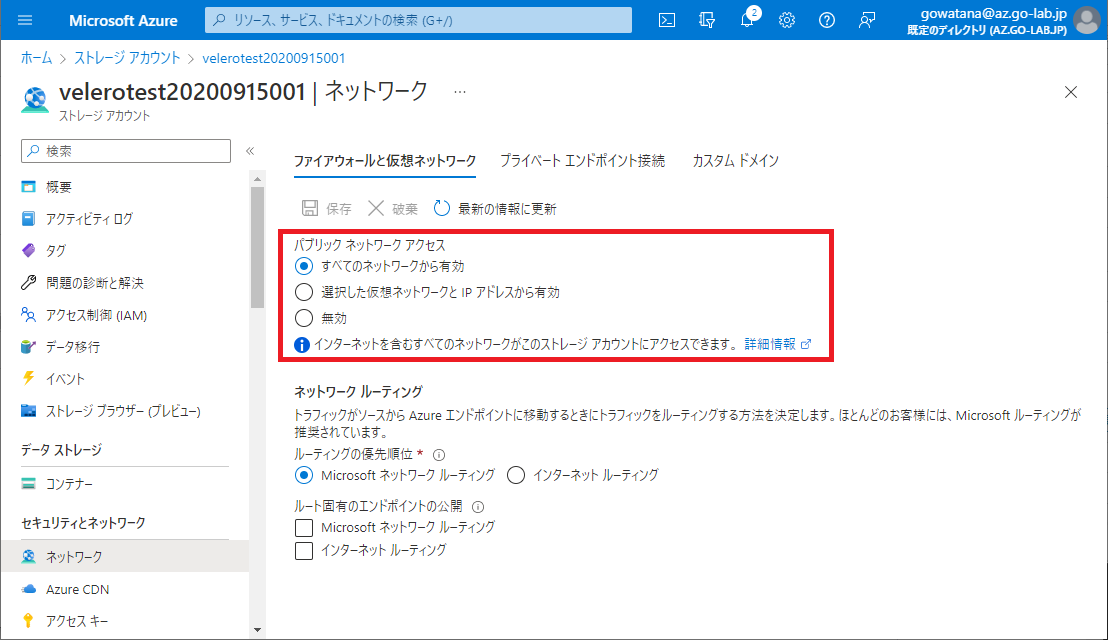This screenshot has width=1108, height=640.
Task: Open feedback icon in top bar
Action: point(866,20)
